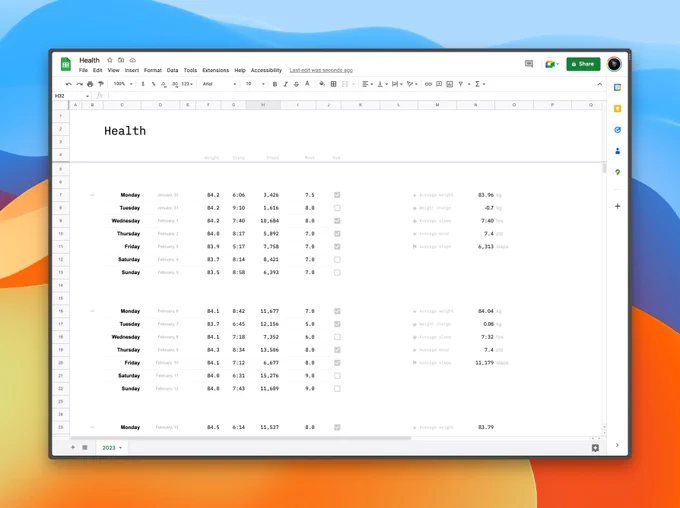Open the text wrapping dropdown
Image resolution: width=680 pixels, height=508 pixels.
(x=397, y=84)
